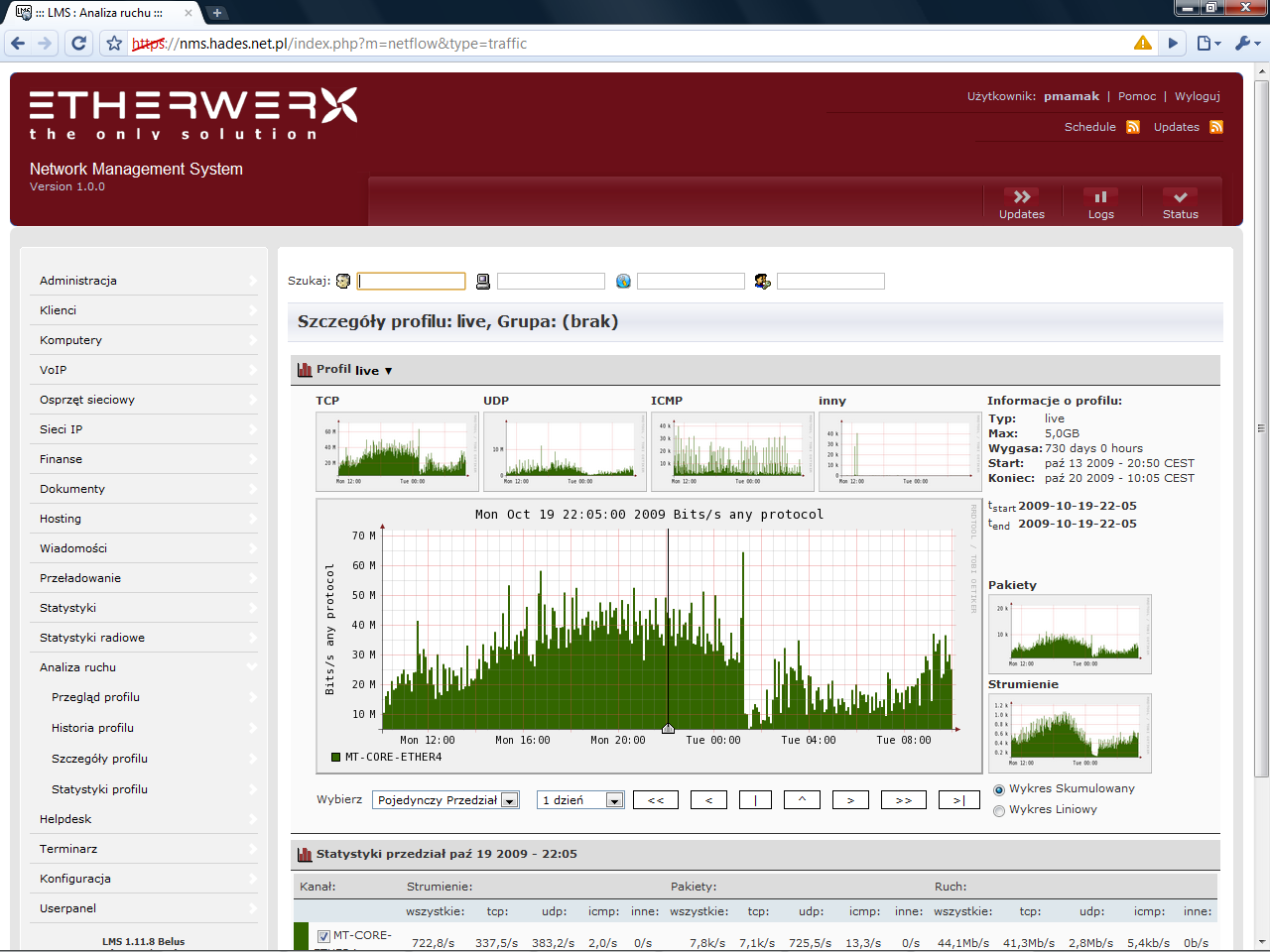Open Updates from the header toolbar

[x=1022, y=204]
